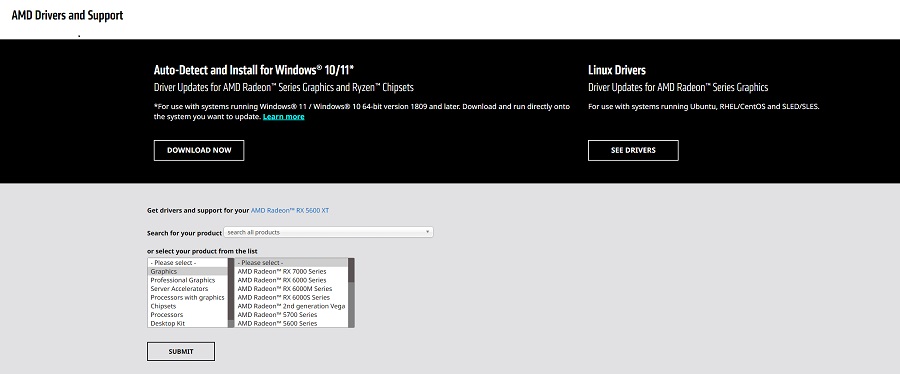Open the AMD Radeon RX 5600 XT link

click(x=290, y=211)
